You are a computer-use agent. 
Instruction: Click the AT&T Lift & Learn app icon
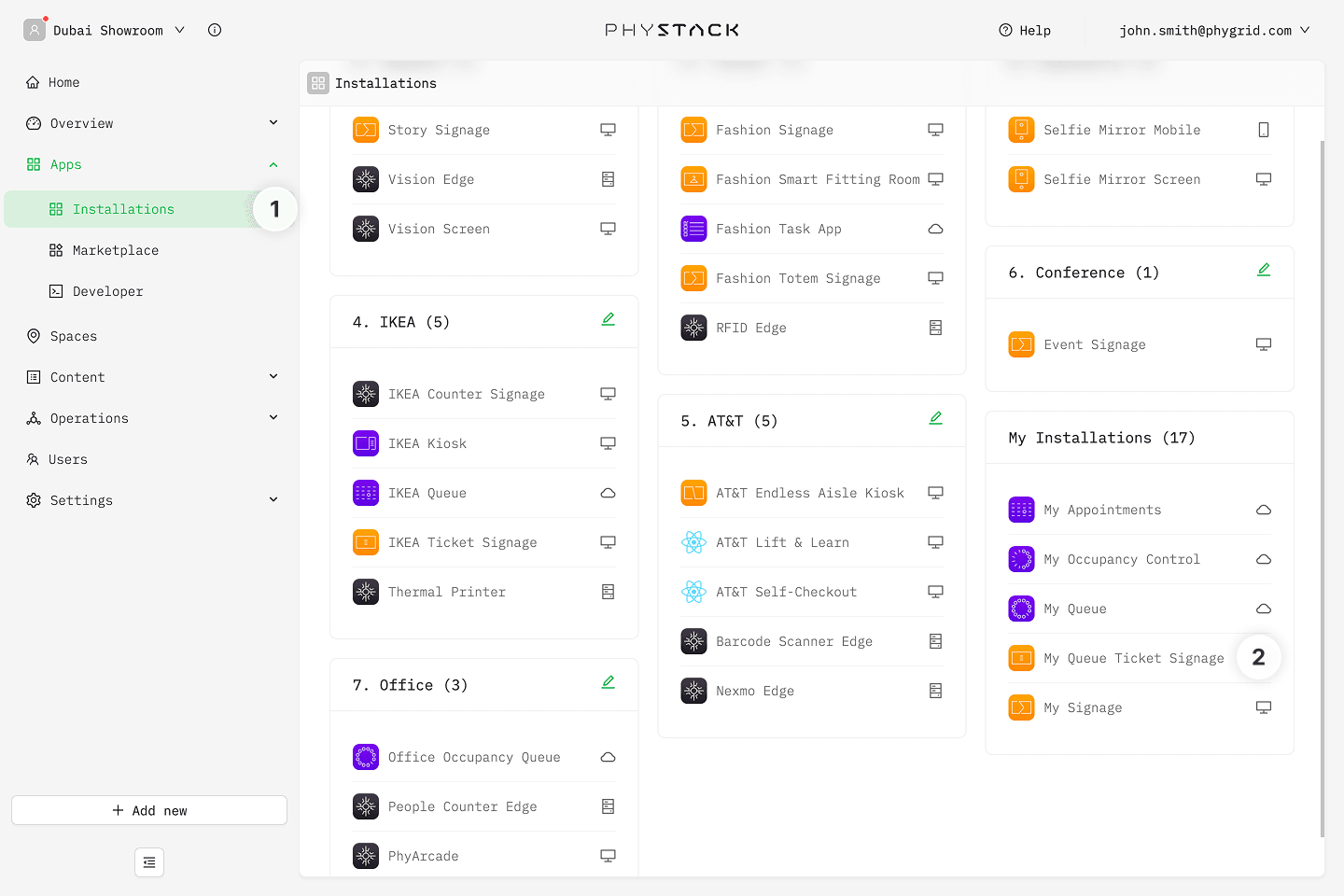[x=693, y=542]
